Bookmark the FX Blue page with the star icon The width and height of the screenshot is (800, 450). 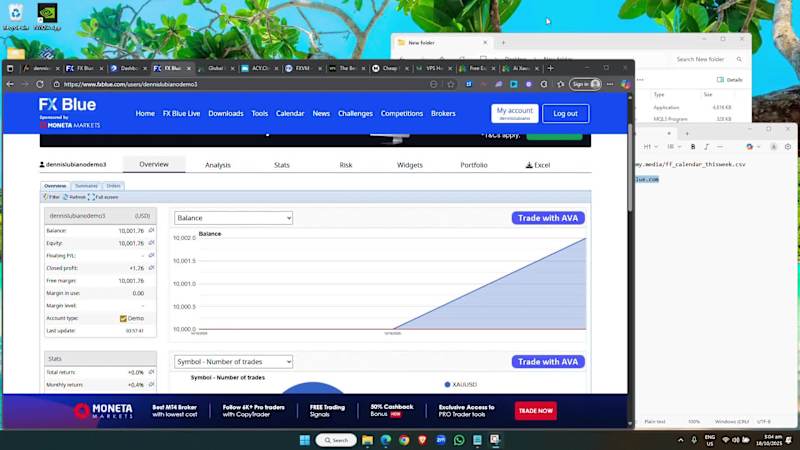click(451, 84)
